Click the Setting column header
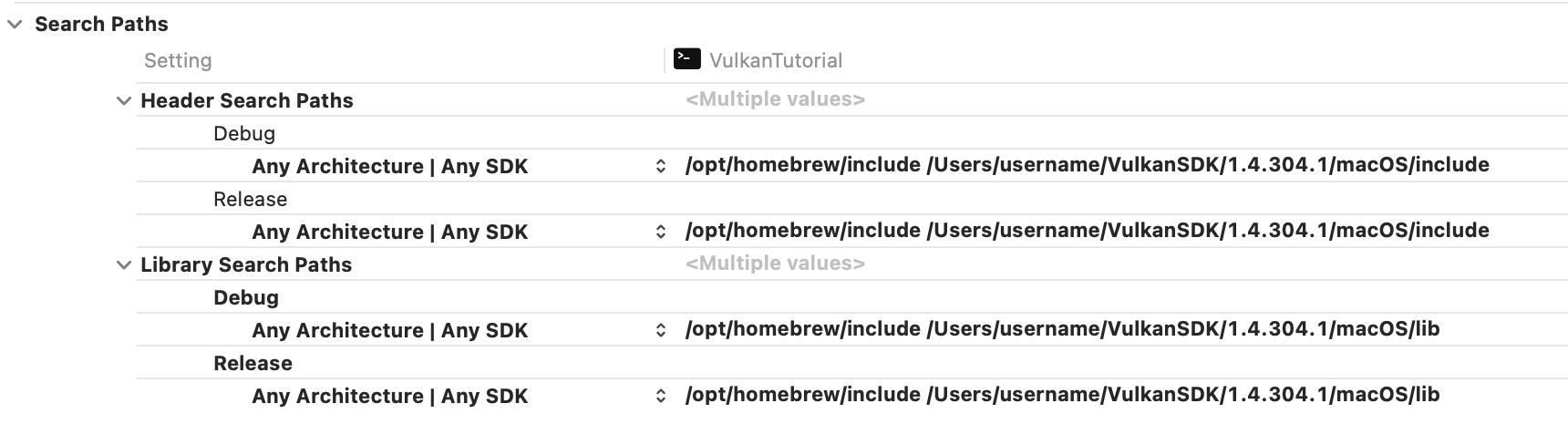The image size is (1568, 445). (x=178, y=61)
